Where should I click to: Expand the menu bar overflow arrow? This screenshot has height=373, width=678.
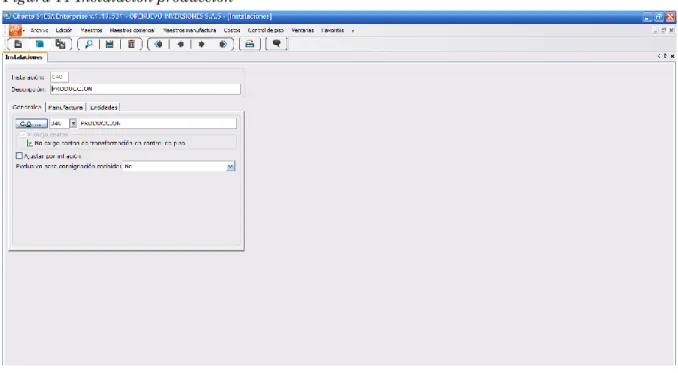[353, 31]
